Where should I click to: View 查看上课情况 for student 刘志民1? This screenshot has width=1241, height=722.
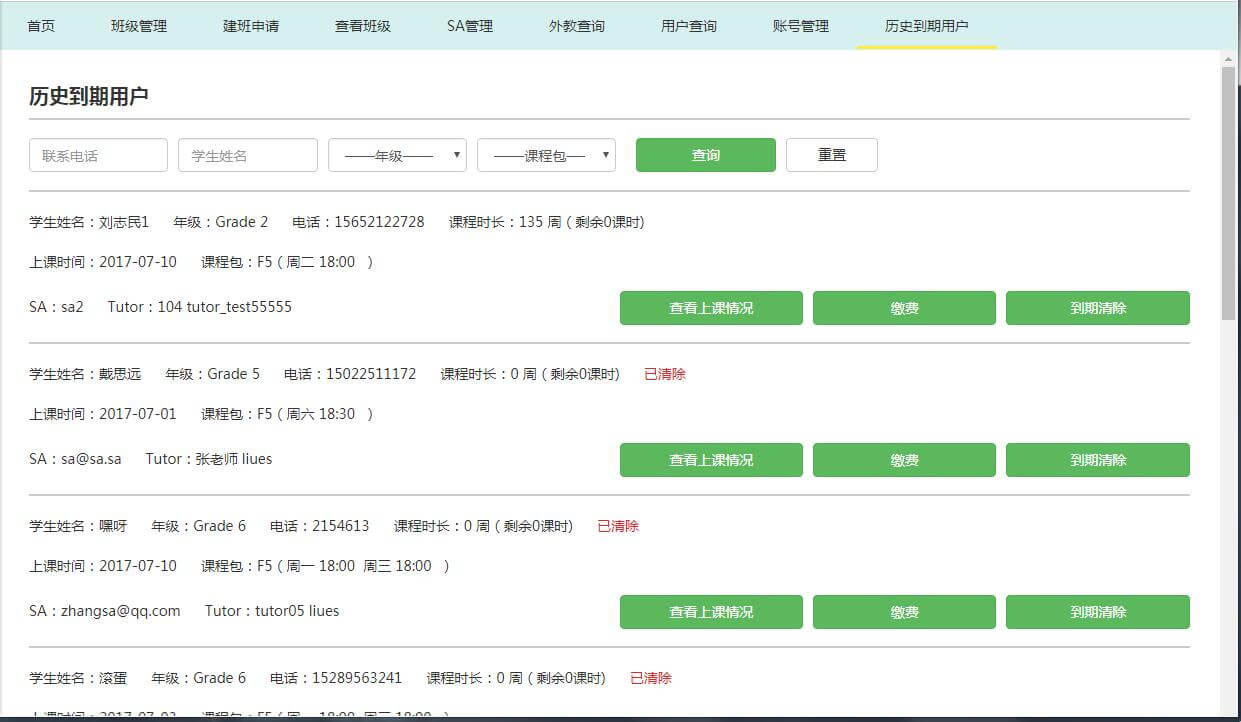click(x=711, y=308)
